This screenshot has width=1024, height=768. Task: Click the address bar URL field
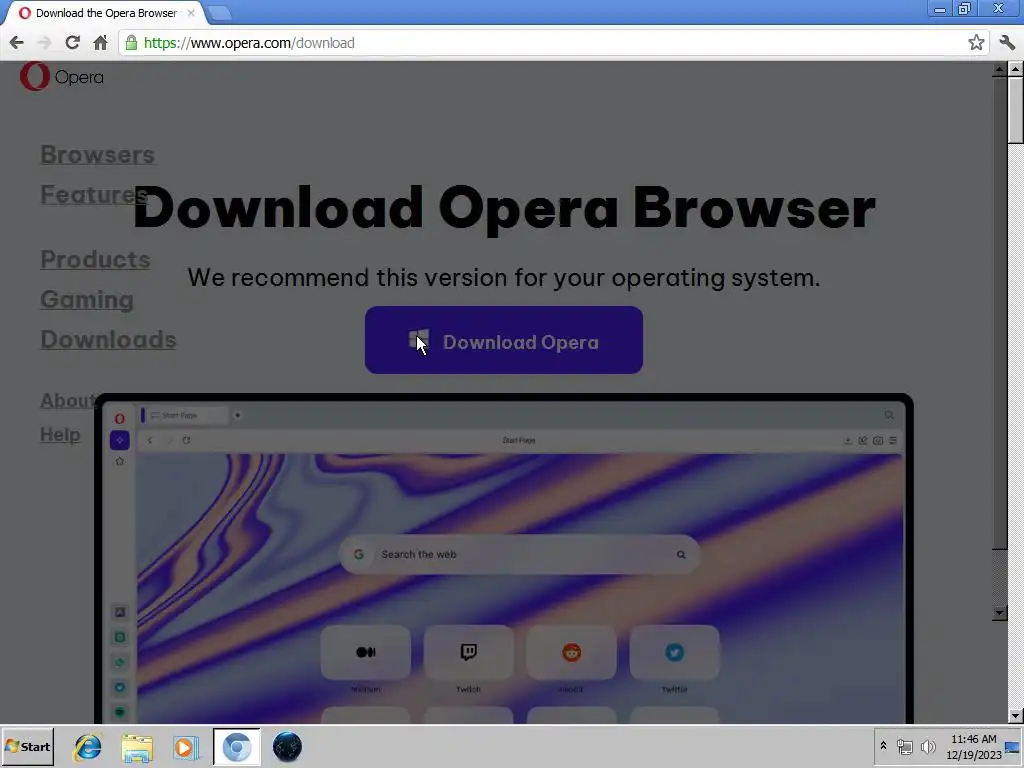[x=549, y=43]
